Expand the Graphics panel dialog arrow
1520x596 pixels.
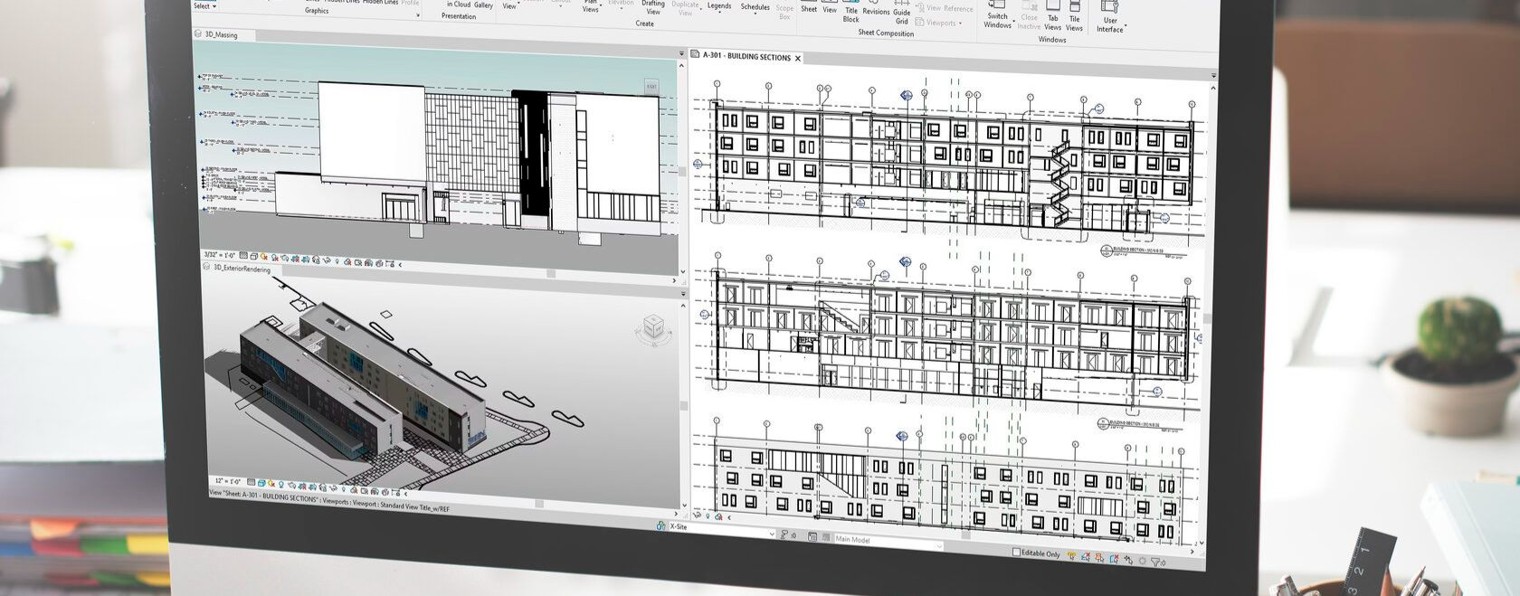(x=418, y=15)
